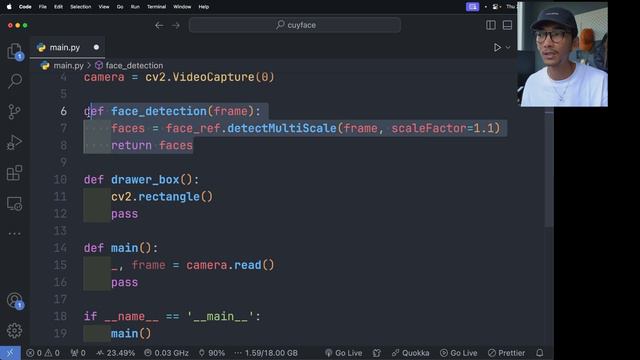Click the Go Live item beside Prettier
Image resolution: width=640 pixels, height=360 pixels.
pyautogui.click(x=459, y=353)
